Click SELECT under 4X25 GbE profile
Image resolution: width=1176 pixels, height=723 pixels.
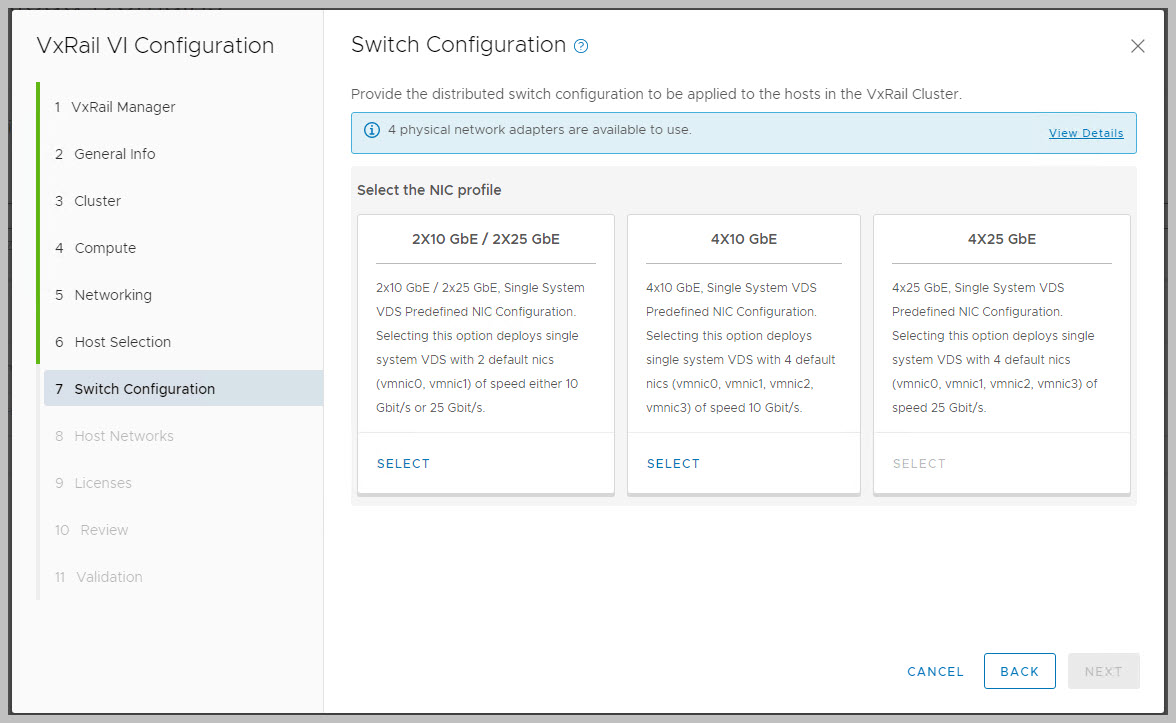[x=919, y=464]
